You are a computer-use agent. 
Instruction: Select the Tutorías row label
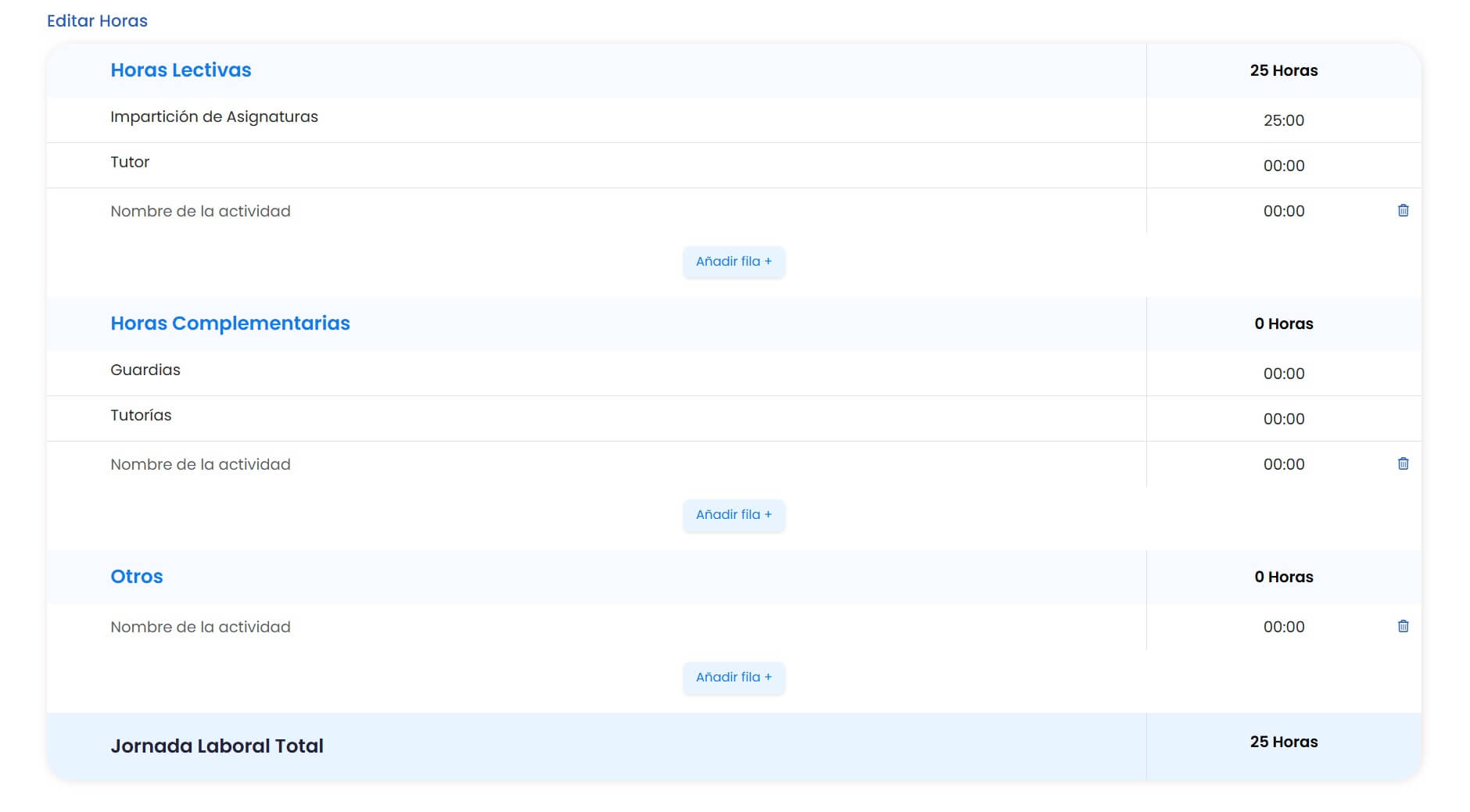141,415
